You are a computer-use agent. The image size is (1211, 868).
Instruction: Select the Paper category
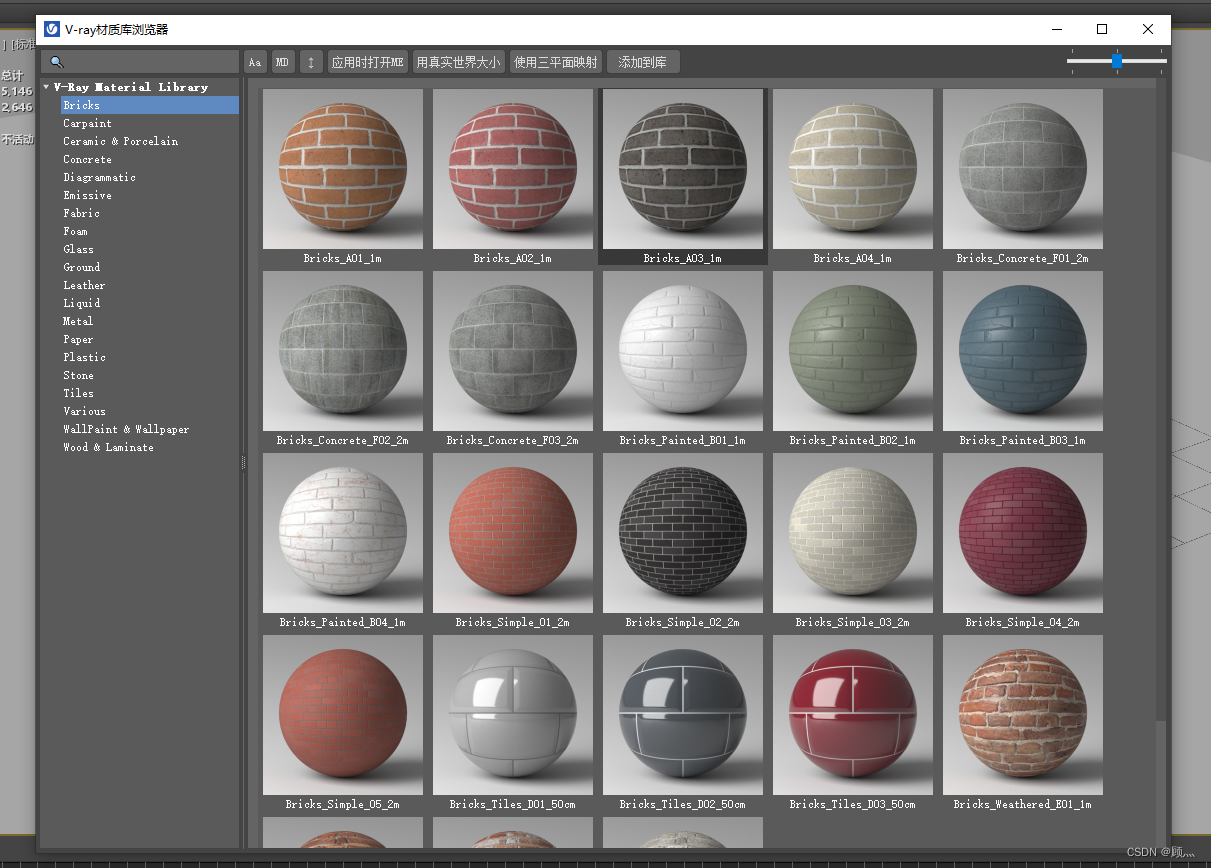[78, 339]
